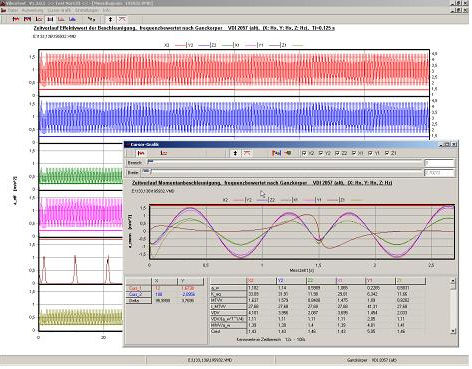Click the Y1 column header in results table
Viewport: 472px width, 369px height.
click(381, 281)
